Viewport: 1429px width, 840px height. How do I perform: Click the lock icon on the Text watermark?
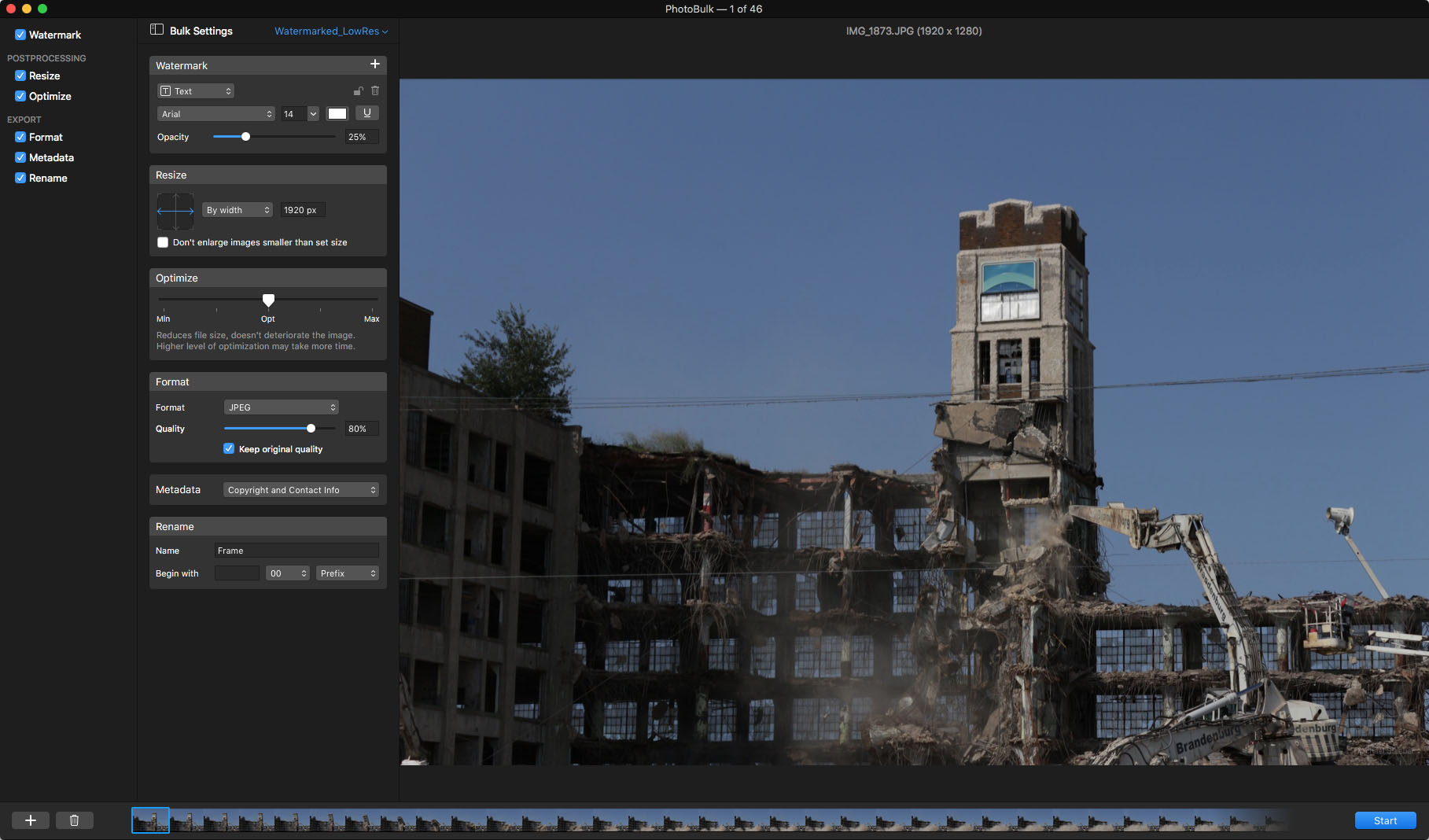click(358, 90)
